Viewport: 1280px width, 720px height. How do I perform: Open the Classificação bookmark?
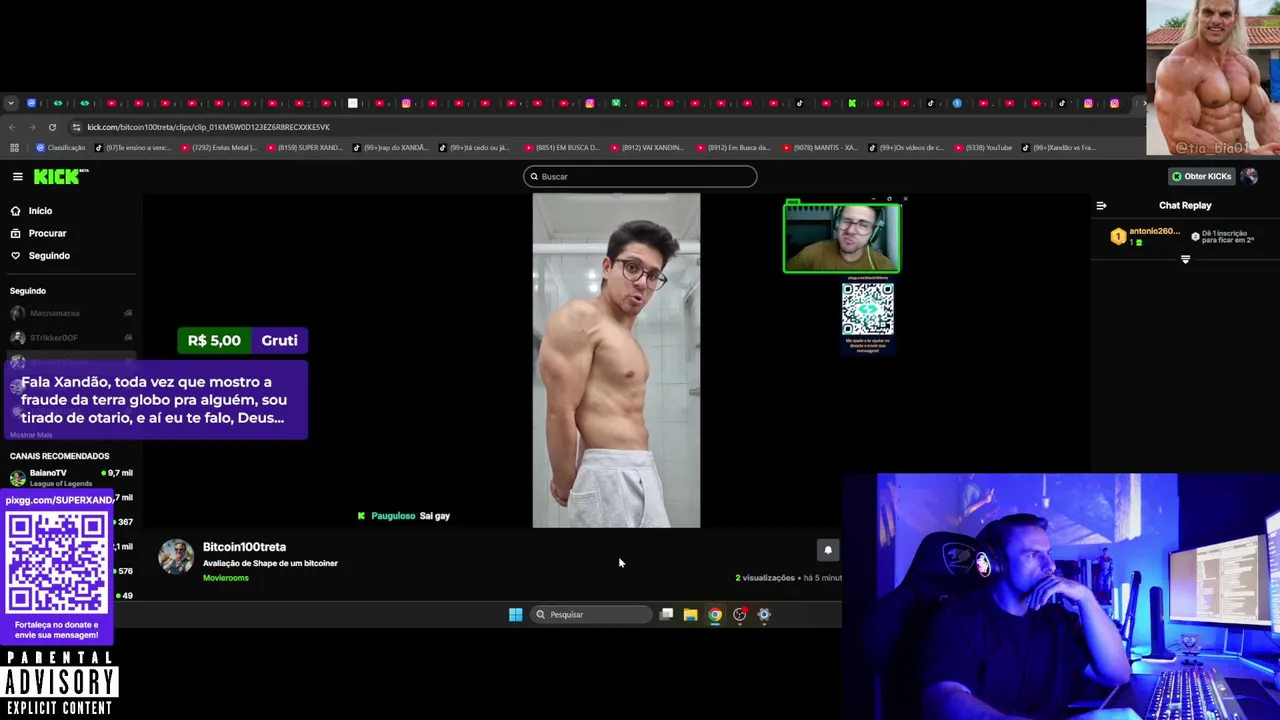click(60, 148)
